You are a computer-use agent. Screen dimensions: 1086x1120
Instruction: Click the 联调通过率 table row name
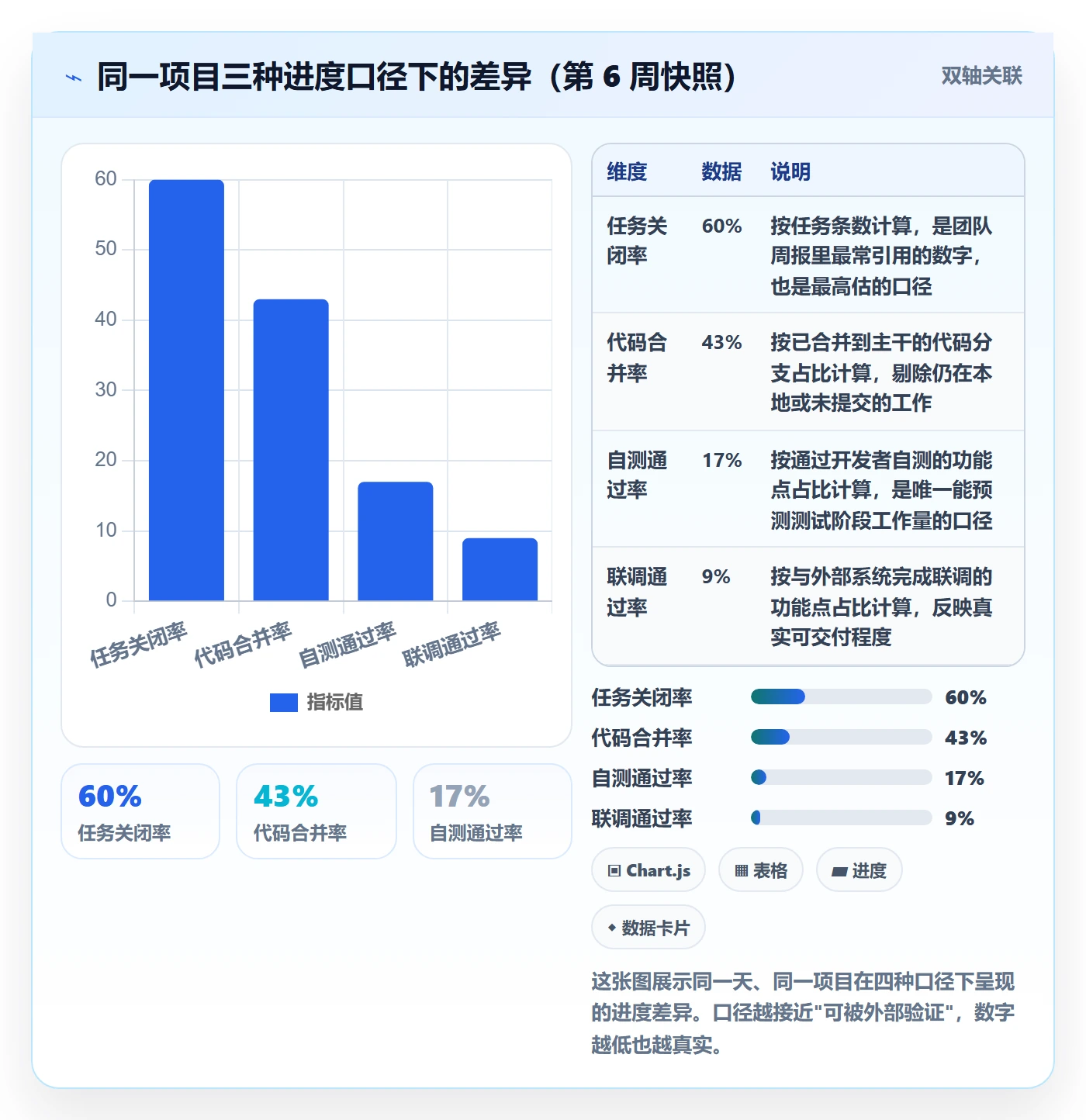[637, 592]
